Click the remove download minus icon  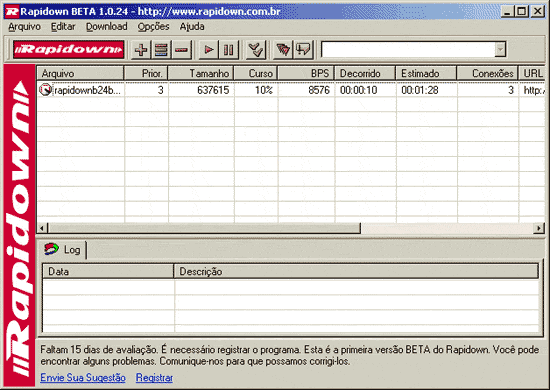181,49
